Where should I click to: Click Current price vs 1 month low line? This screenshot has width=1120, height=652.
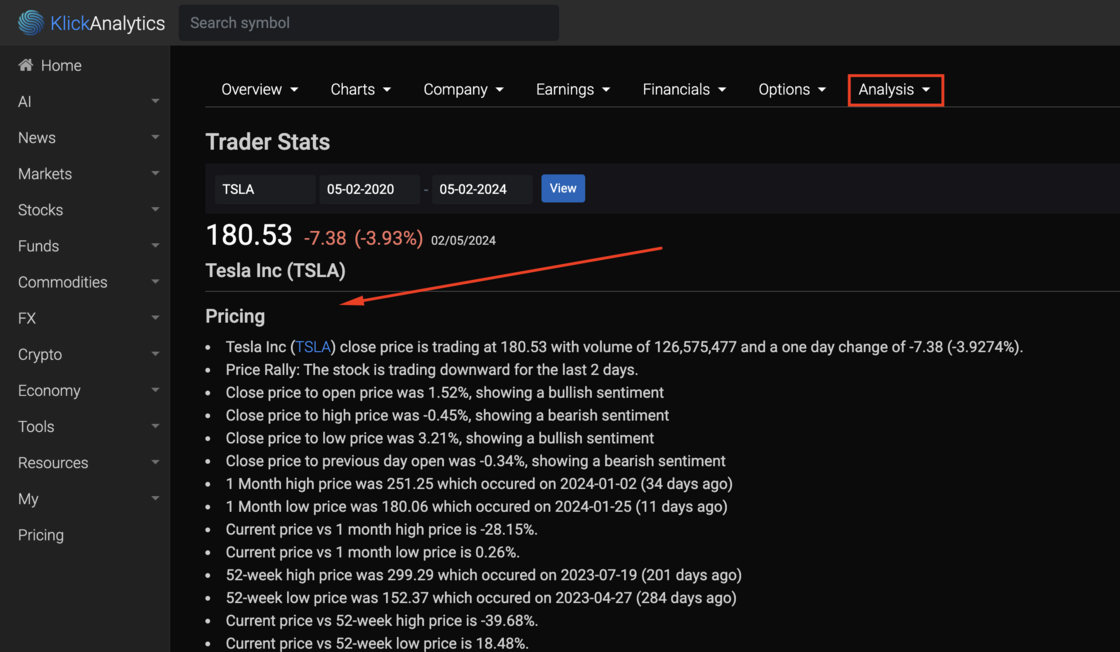click(x=372, y=553)
